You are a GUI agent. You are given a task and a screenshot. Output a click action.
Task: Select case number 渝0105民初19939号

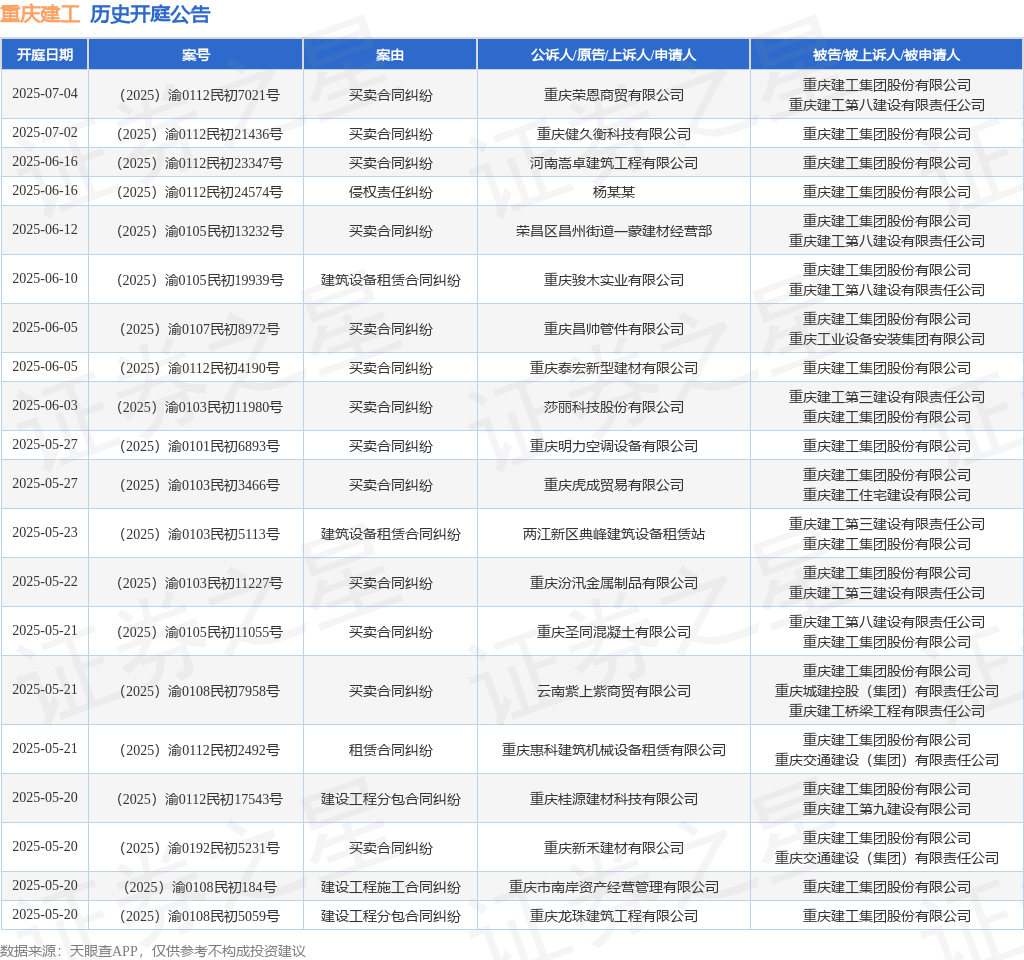tap(199, 280)
